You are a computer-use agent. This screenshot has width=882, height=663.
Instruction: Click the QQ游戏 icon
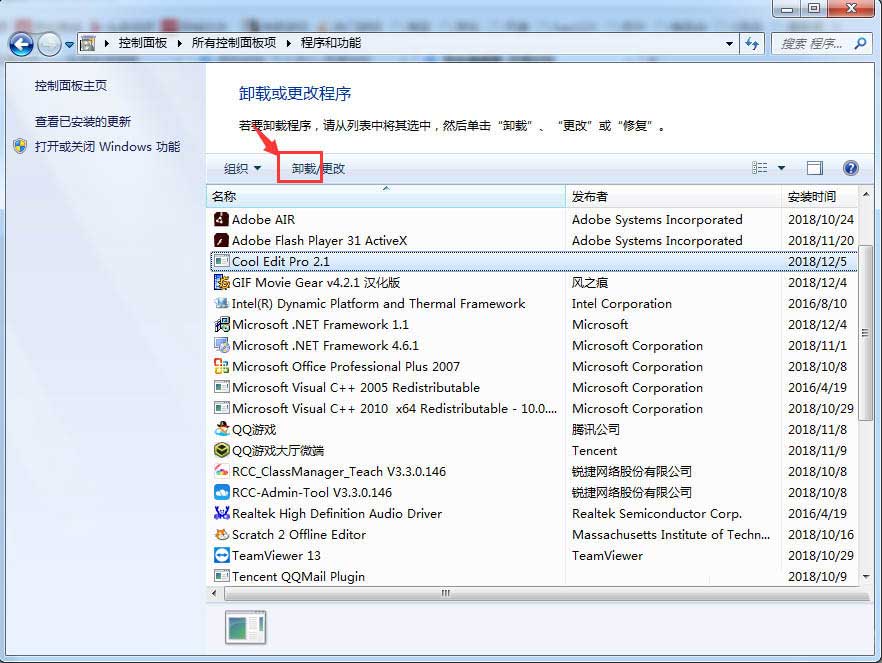222,429
